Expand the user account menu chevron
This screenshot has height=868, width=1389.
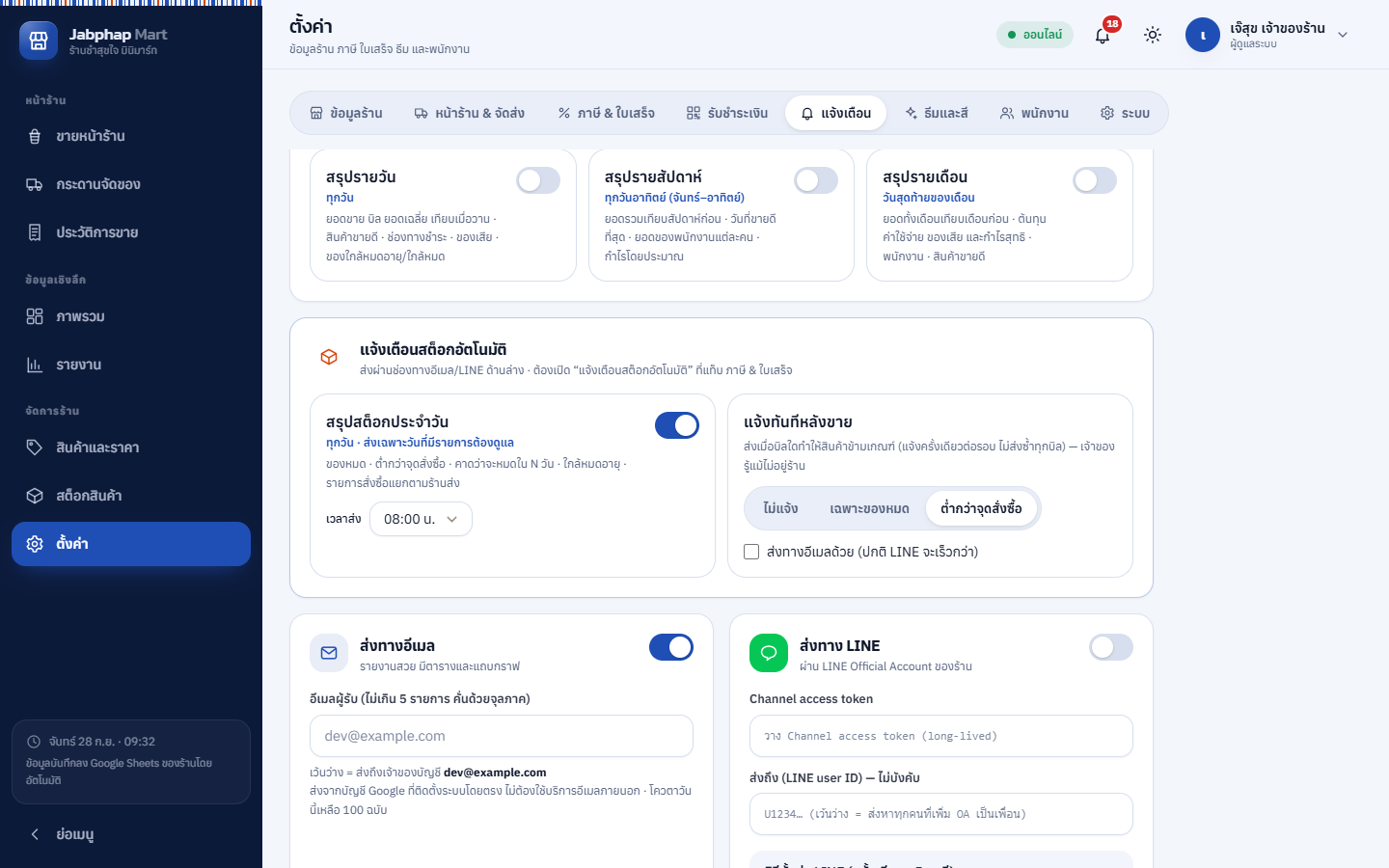pos(1343,35)
